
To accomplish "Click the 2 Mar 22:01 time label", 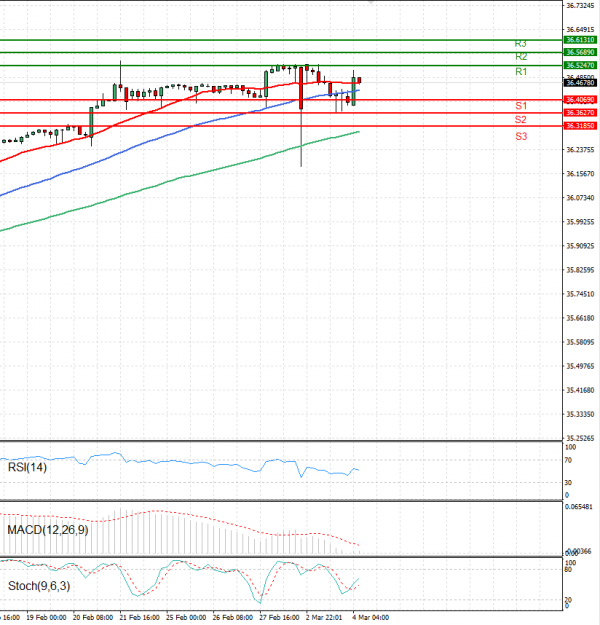I will pos(324,617).
